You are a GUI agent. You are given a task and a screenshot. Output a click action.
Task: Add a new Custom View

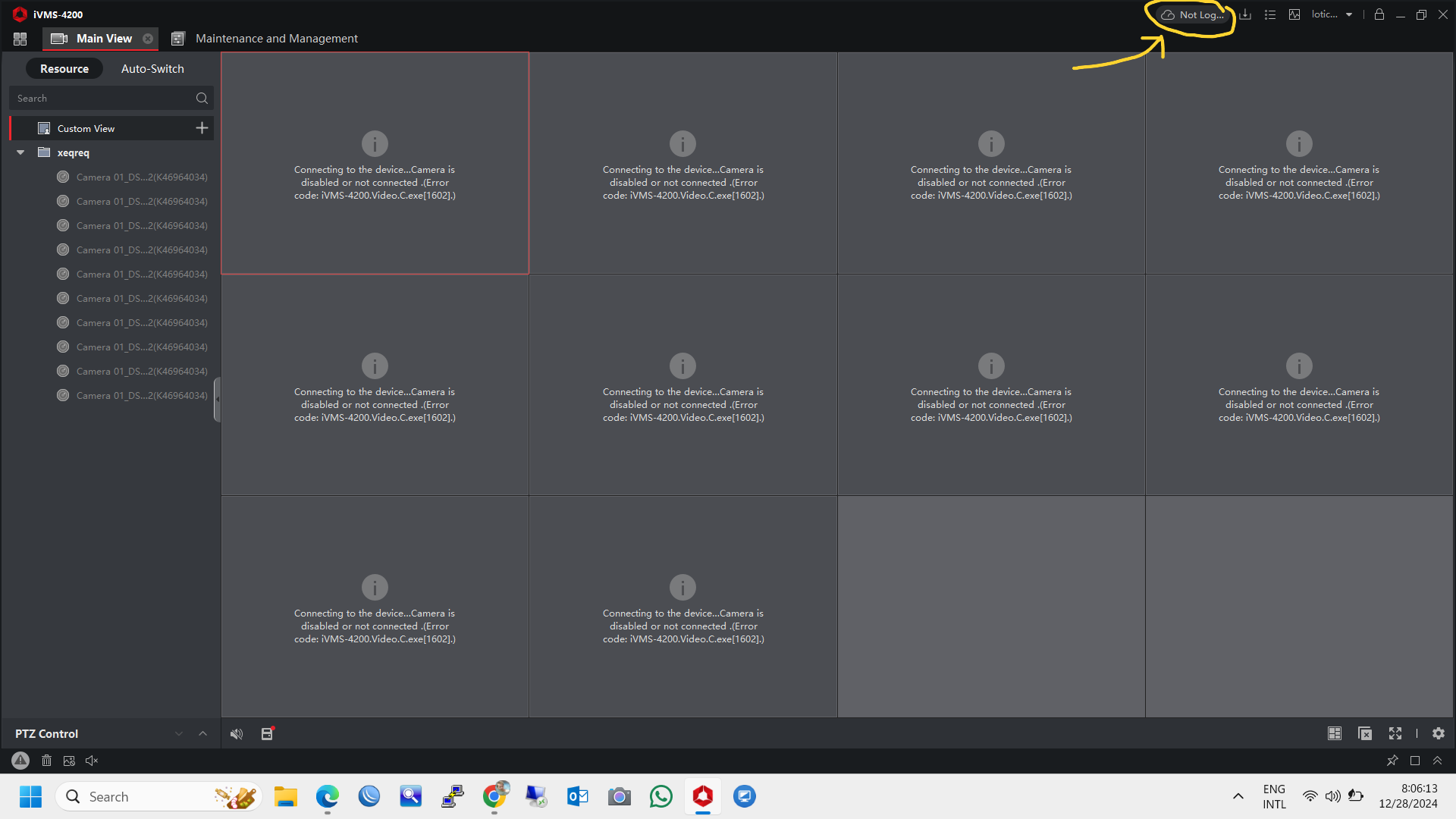point(202,128)
